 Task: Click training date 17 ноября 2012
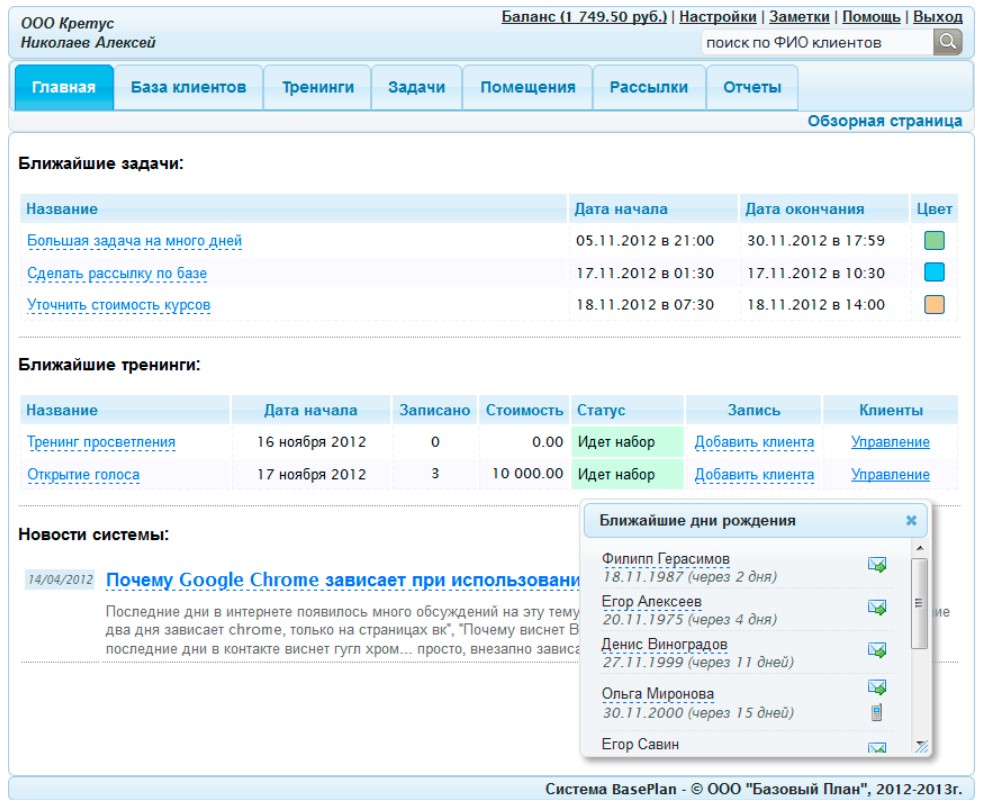coord(311,474)
